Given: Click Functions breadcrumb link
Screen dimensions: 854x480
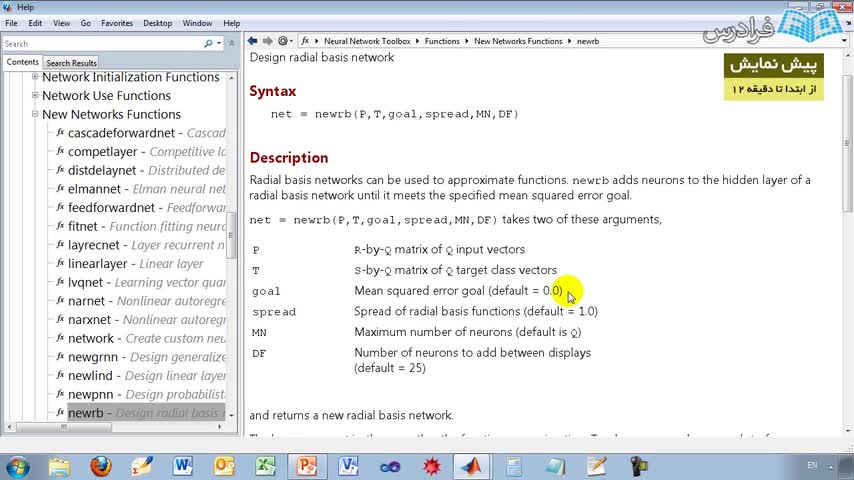Looking at the screenshot, I should (442, 41).
